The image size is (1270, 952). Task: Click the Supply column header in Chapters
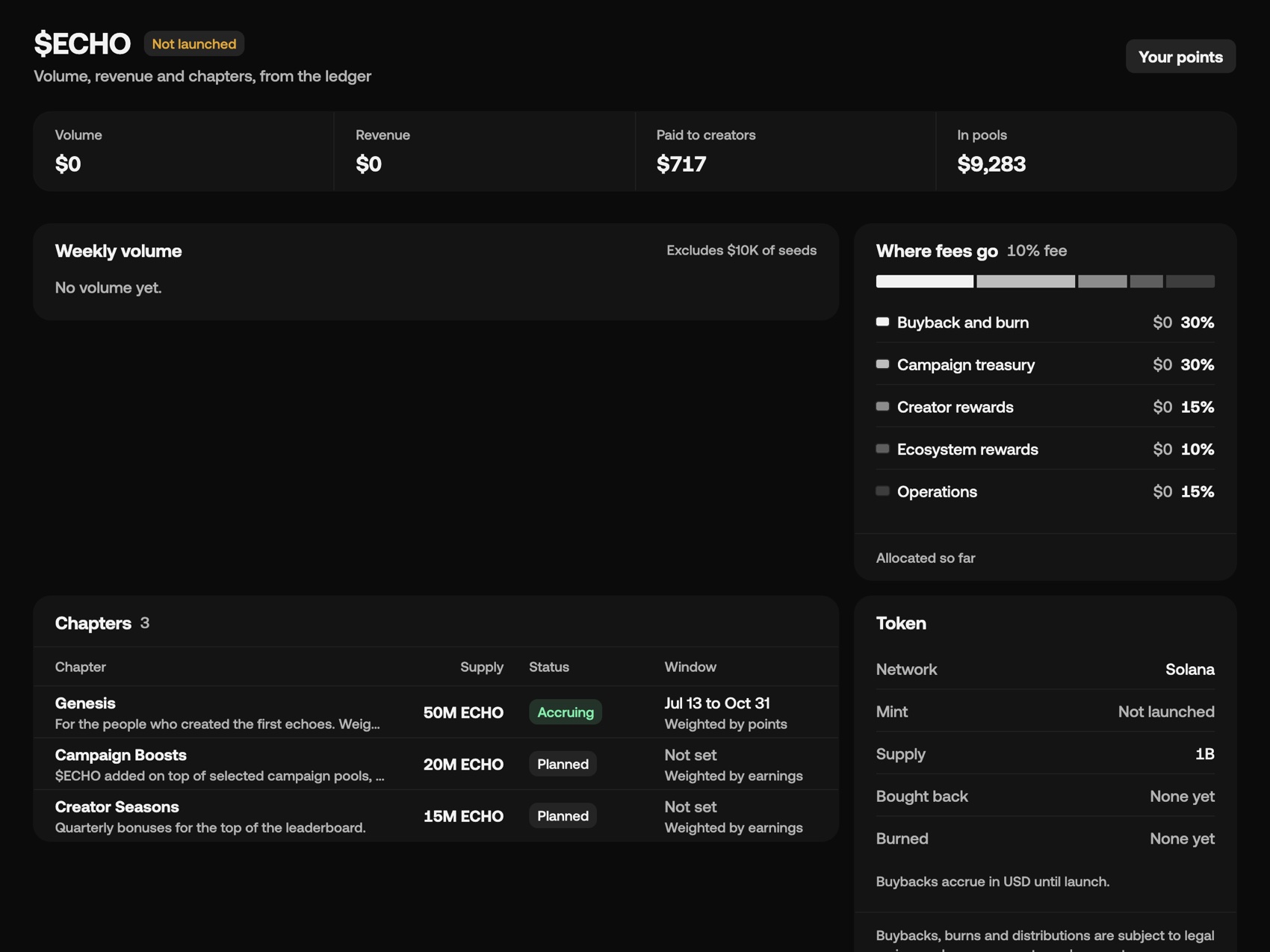point(482,667)
